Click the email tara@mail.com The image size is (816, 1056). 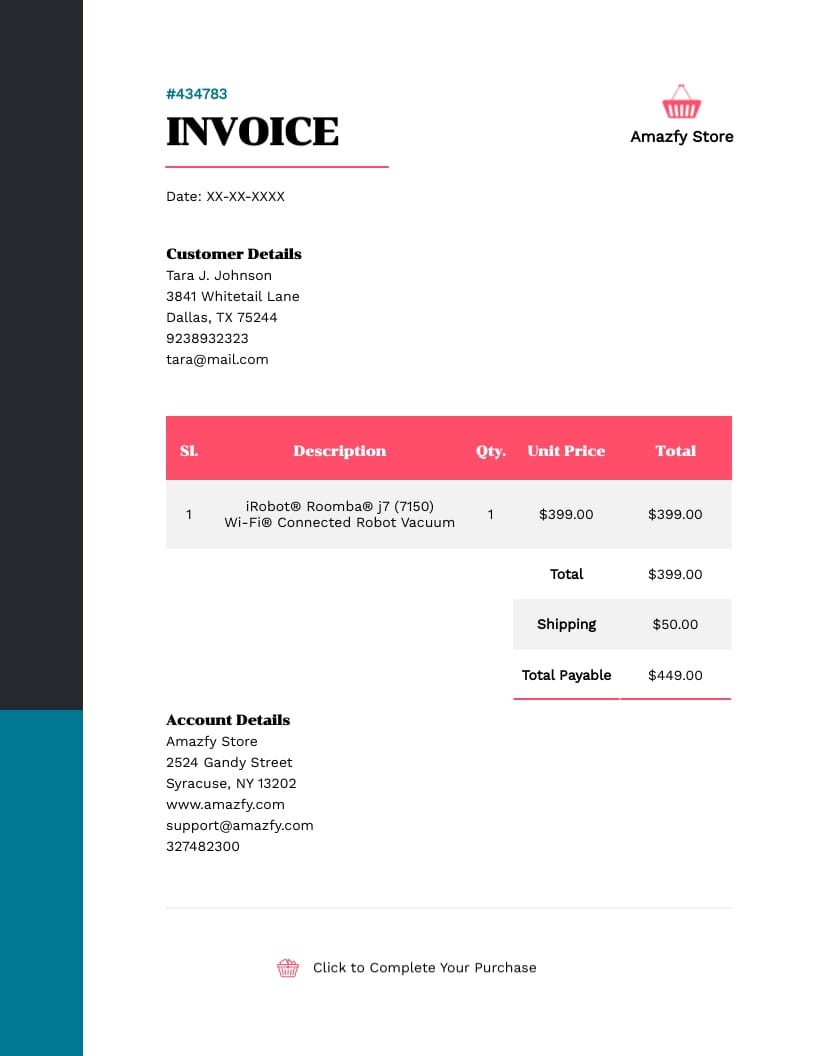pos(217,360)
